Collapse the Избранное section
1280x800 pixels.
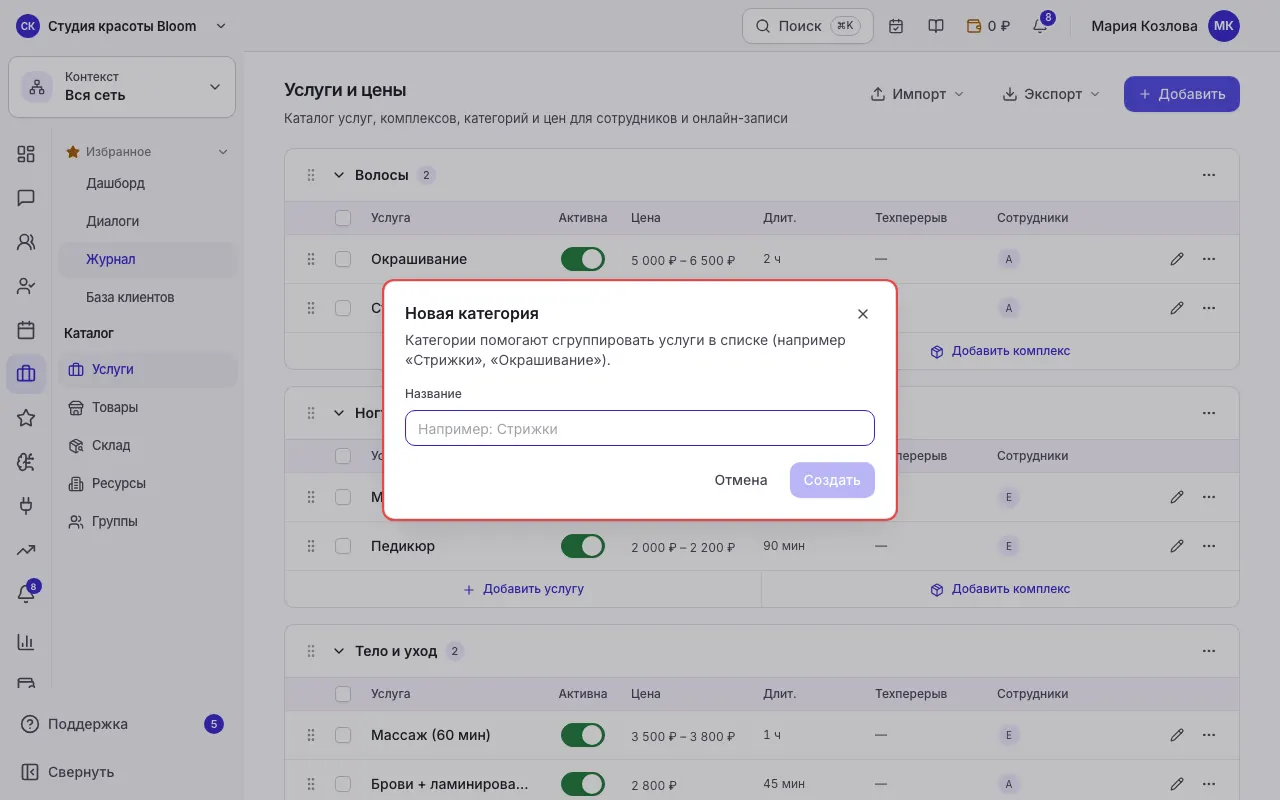click(223, 152)
